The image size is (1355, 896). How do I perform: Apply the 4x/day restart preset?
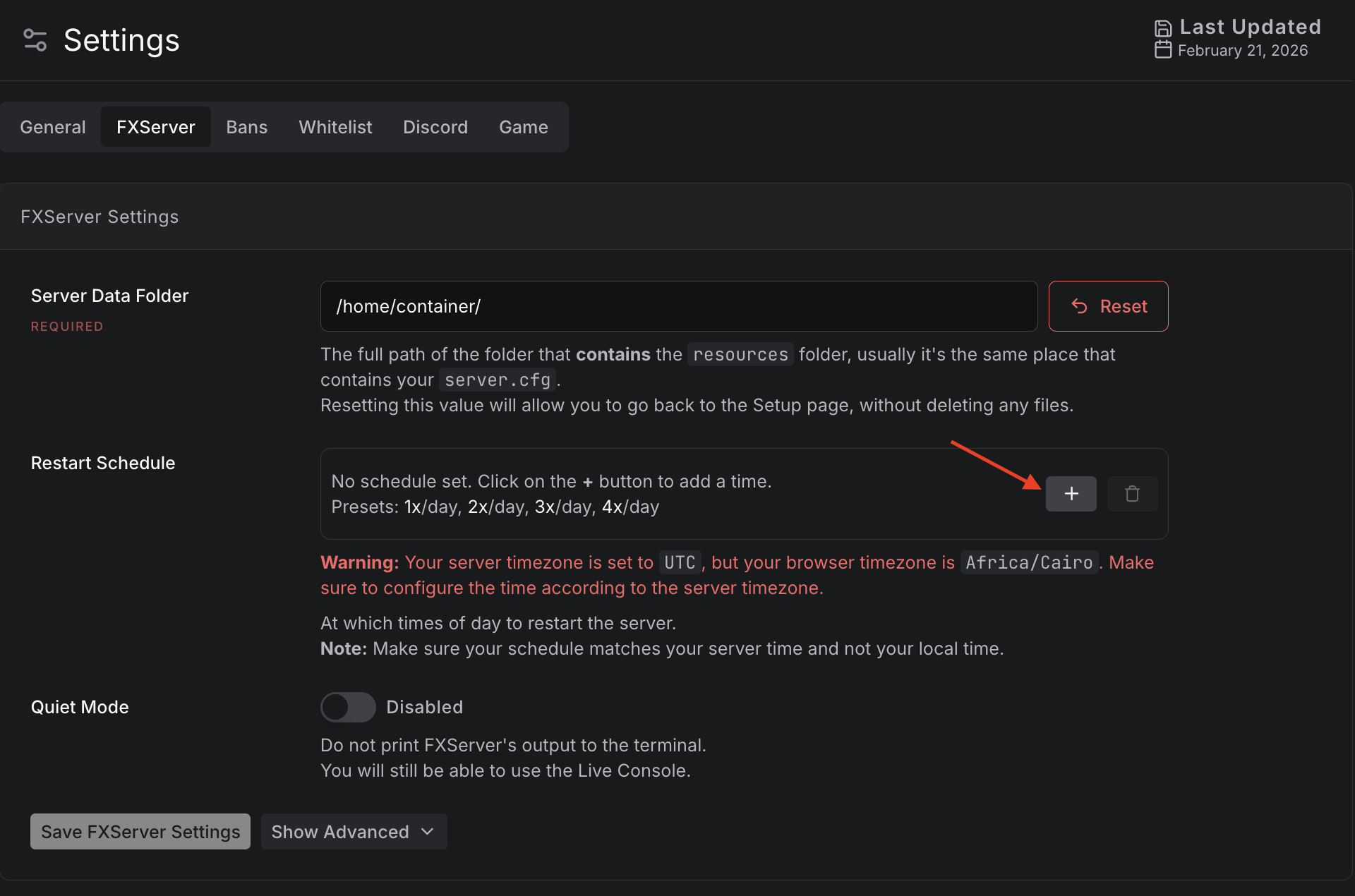click(630, 507)
